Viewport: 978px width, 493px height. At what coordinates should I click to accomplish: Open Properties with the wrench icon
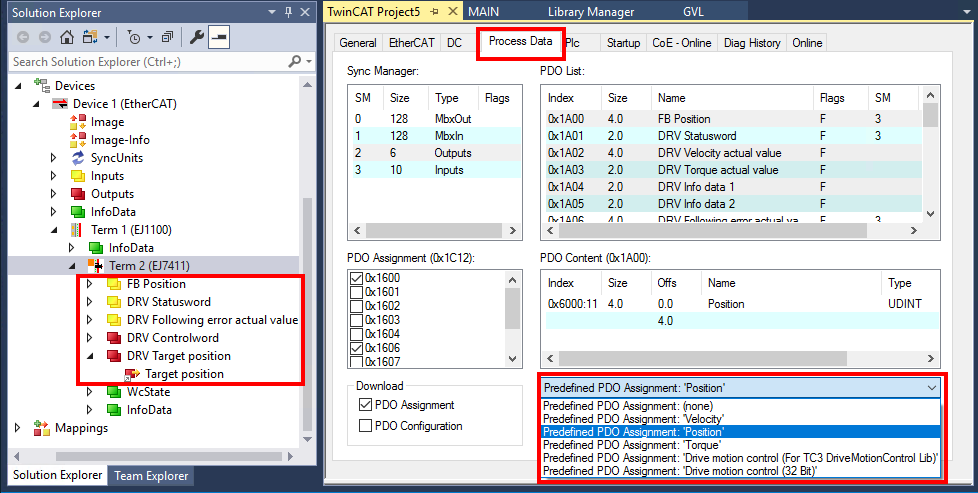point(197,37)
